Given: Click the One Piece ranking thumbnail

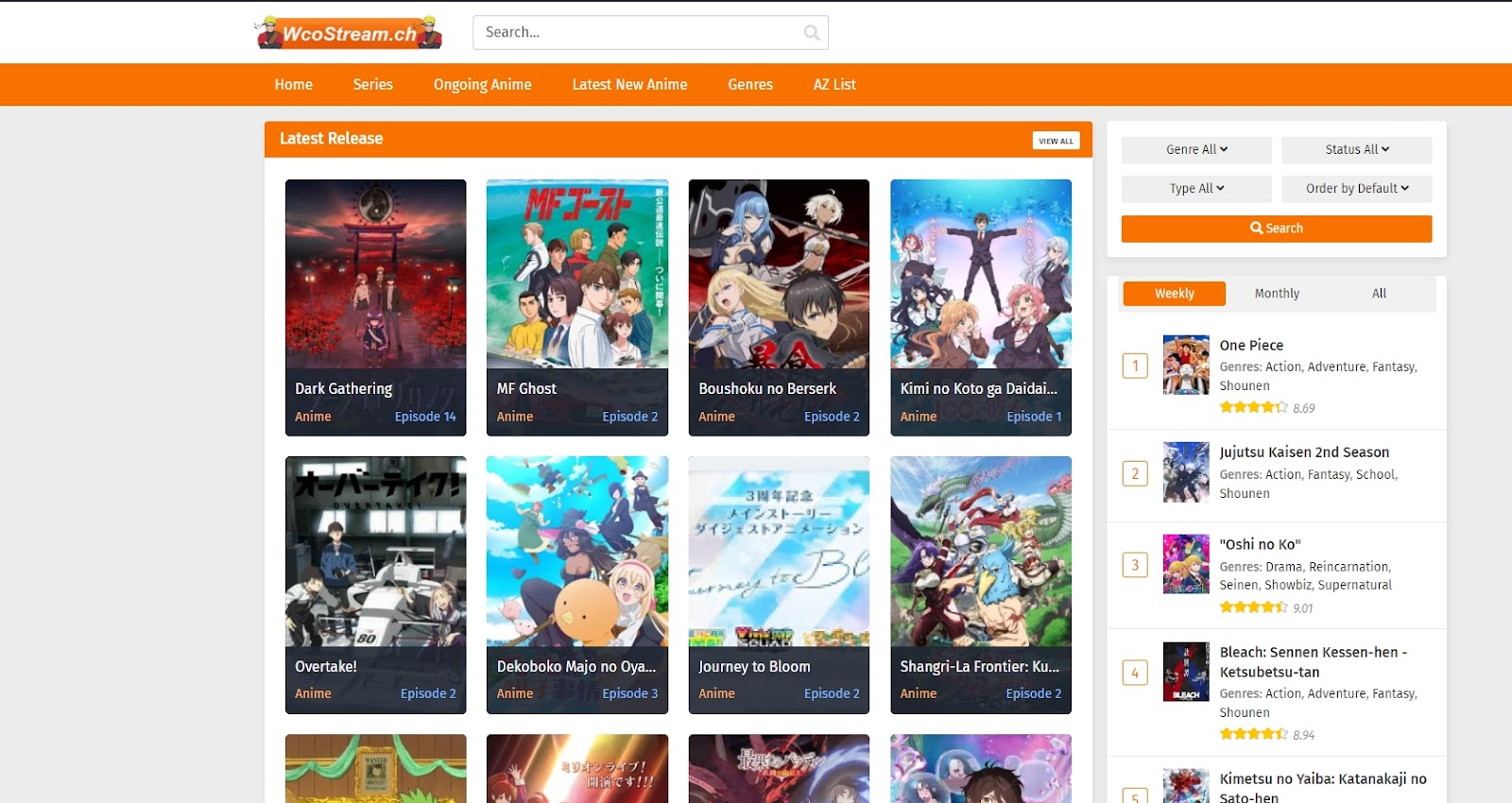Looking at the screenshot, I should point(1186,365).
